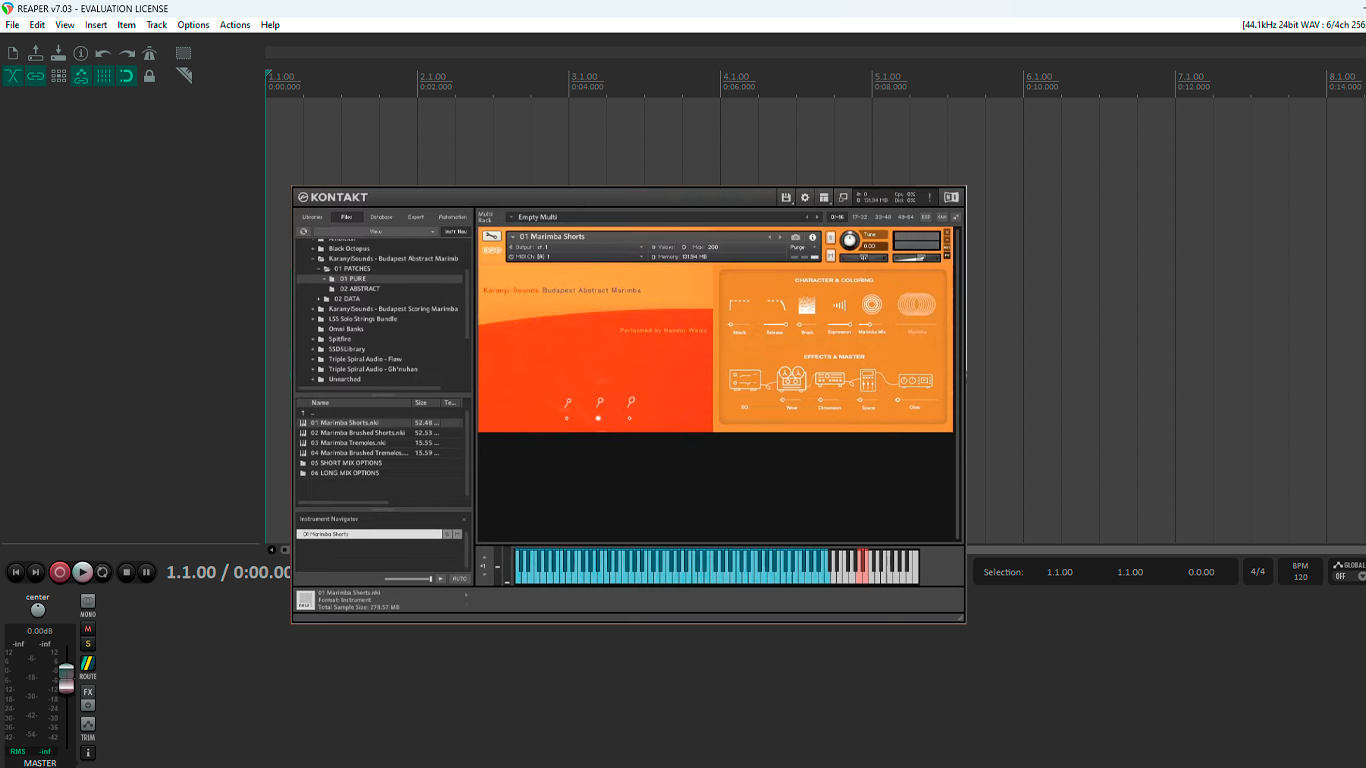Expand the Spitfire folder

313,339
